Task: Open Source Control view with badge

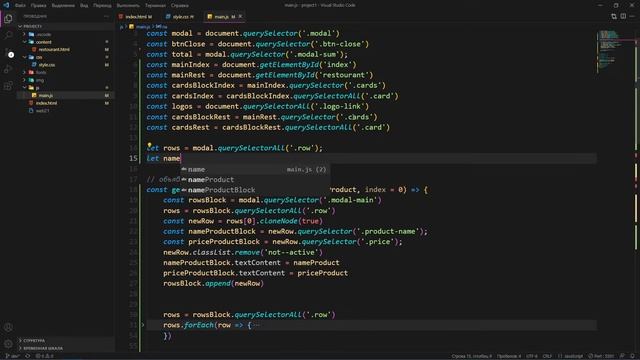Action: coord(8,53)
